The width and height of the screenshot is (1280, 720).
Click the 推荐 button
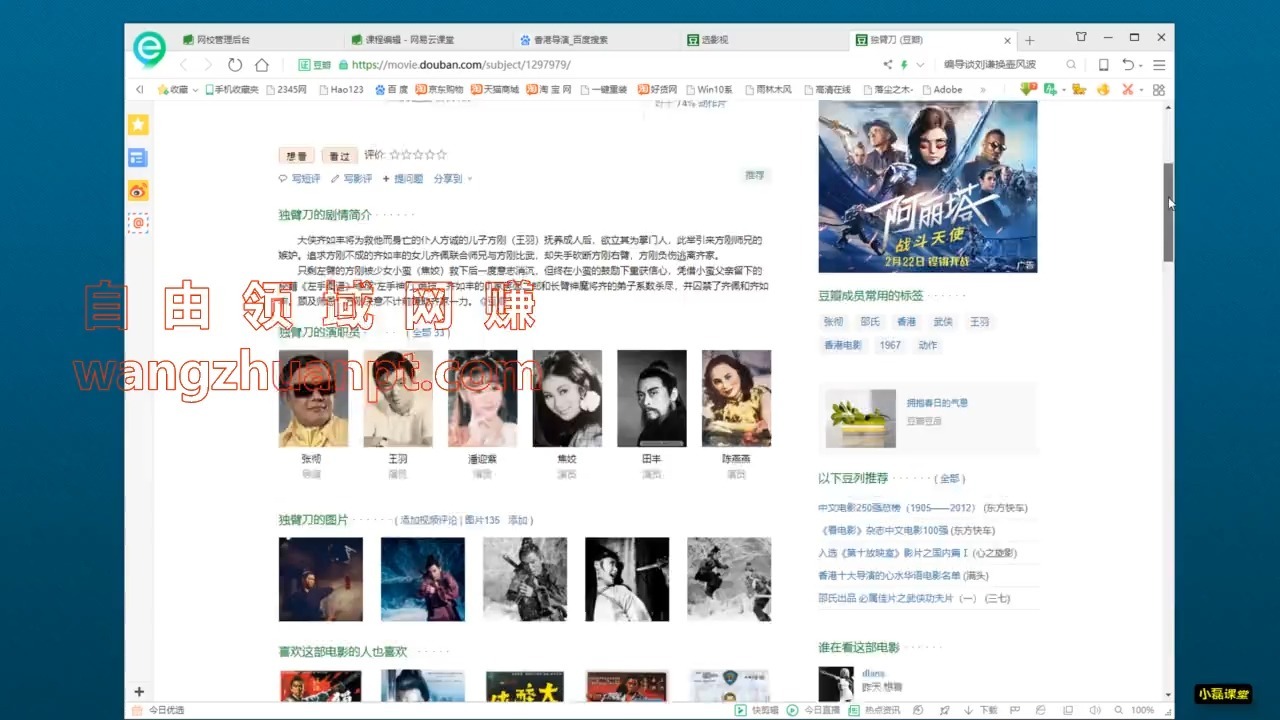click(x=754, y=175)
